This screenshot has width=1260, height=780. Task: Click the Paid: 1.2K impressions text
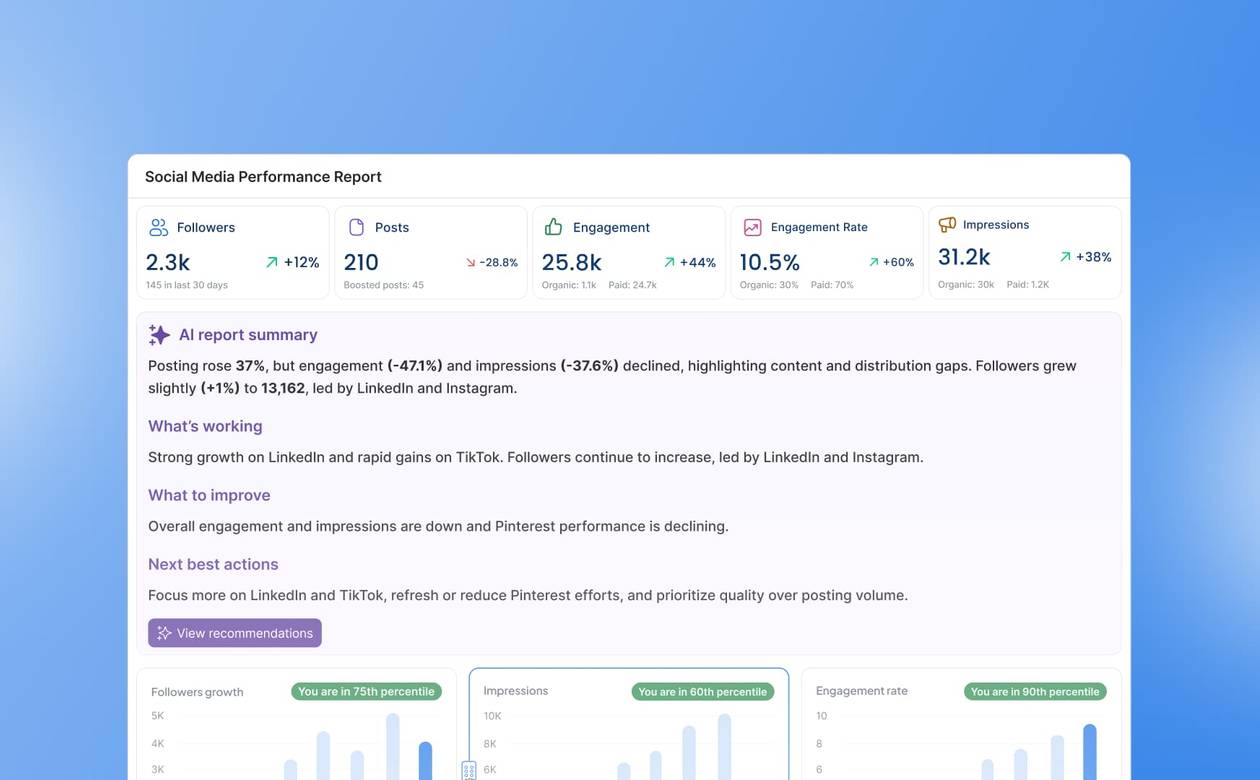[1029, 285]
